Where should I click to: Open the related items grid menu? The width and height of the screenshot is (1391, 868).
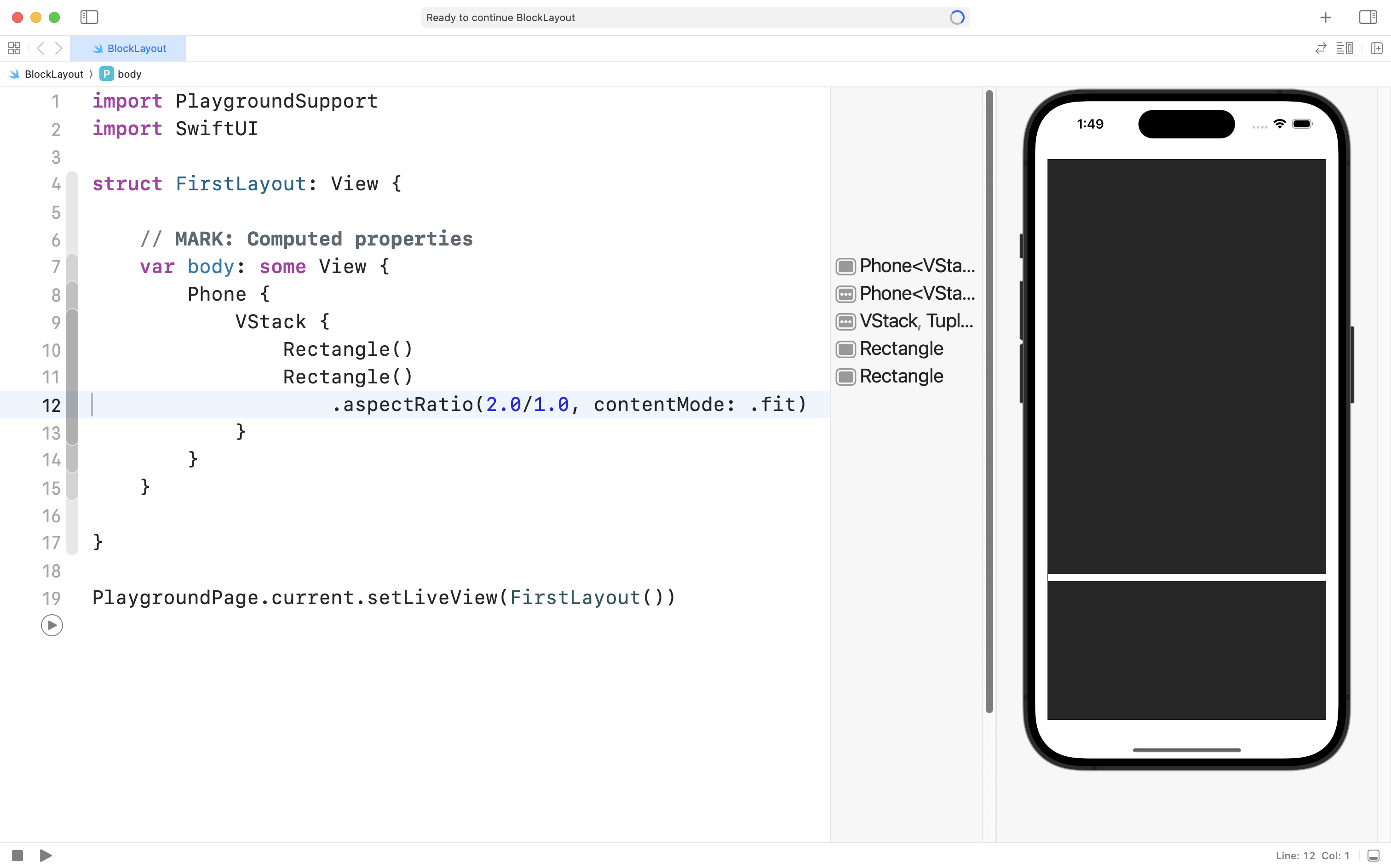[x=14, y=48]
